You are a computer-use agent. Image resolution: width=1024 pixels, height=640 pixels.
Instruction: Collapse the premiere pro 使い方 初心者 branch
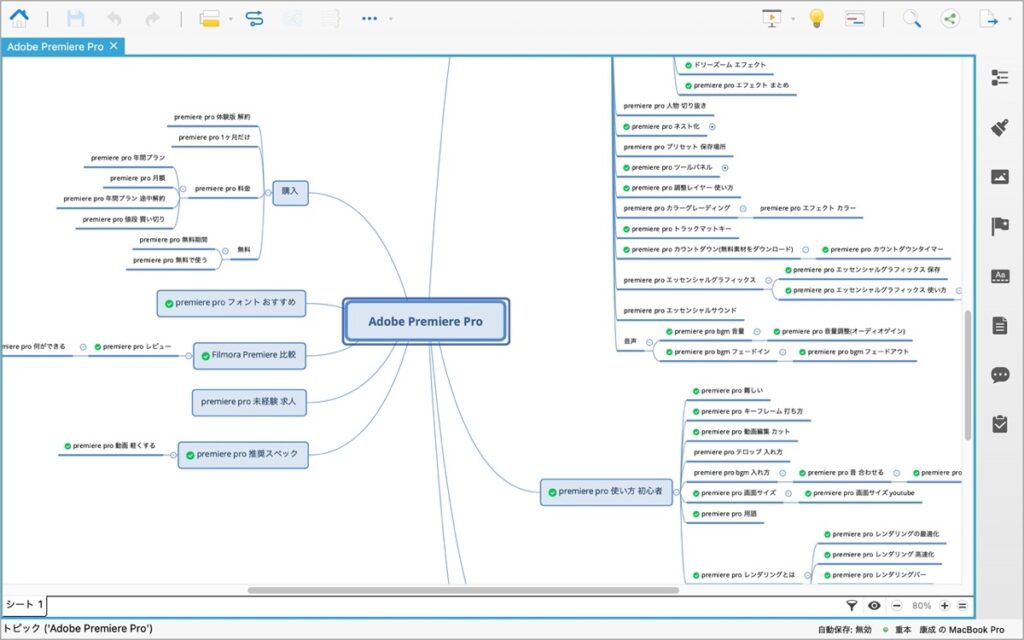coord(677,492)
